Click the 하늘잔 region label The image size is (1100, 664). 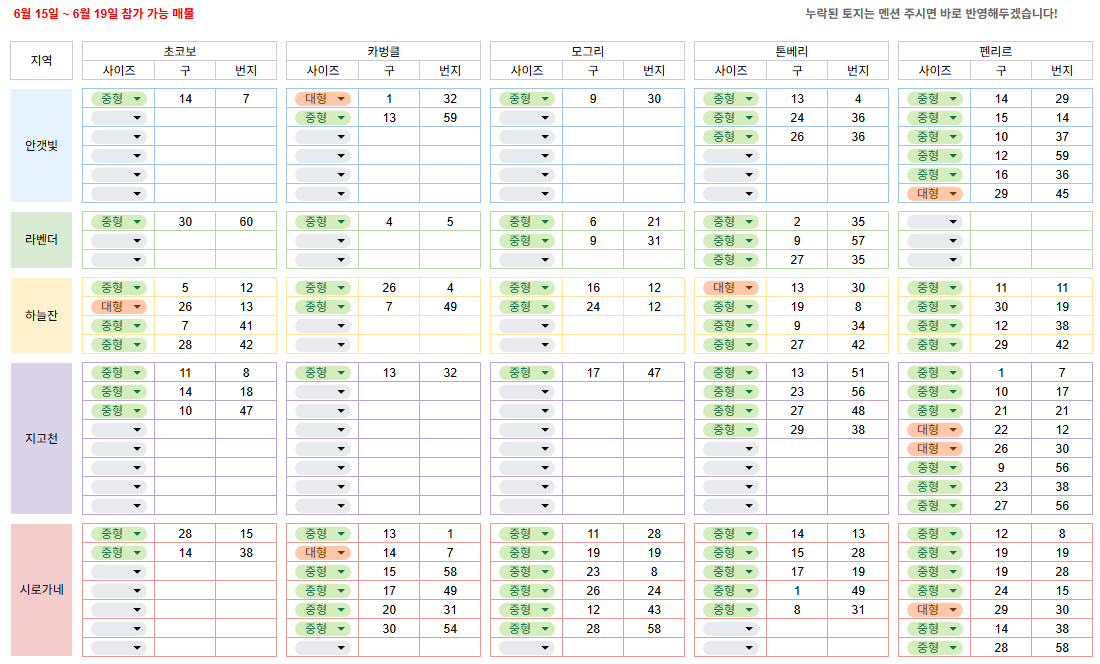pos(41,316)
